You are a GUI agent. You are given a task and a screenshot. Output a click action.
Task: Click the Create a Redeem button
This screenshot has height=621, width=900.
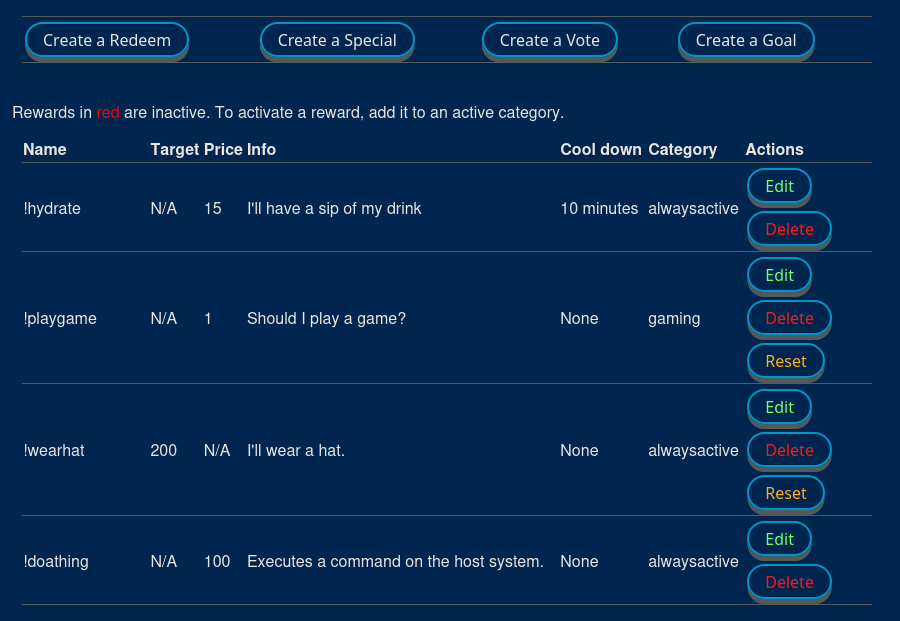pos(107,40)
